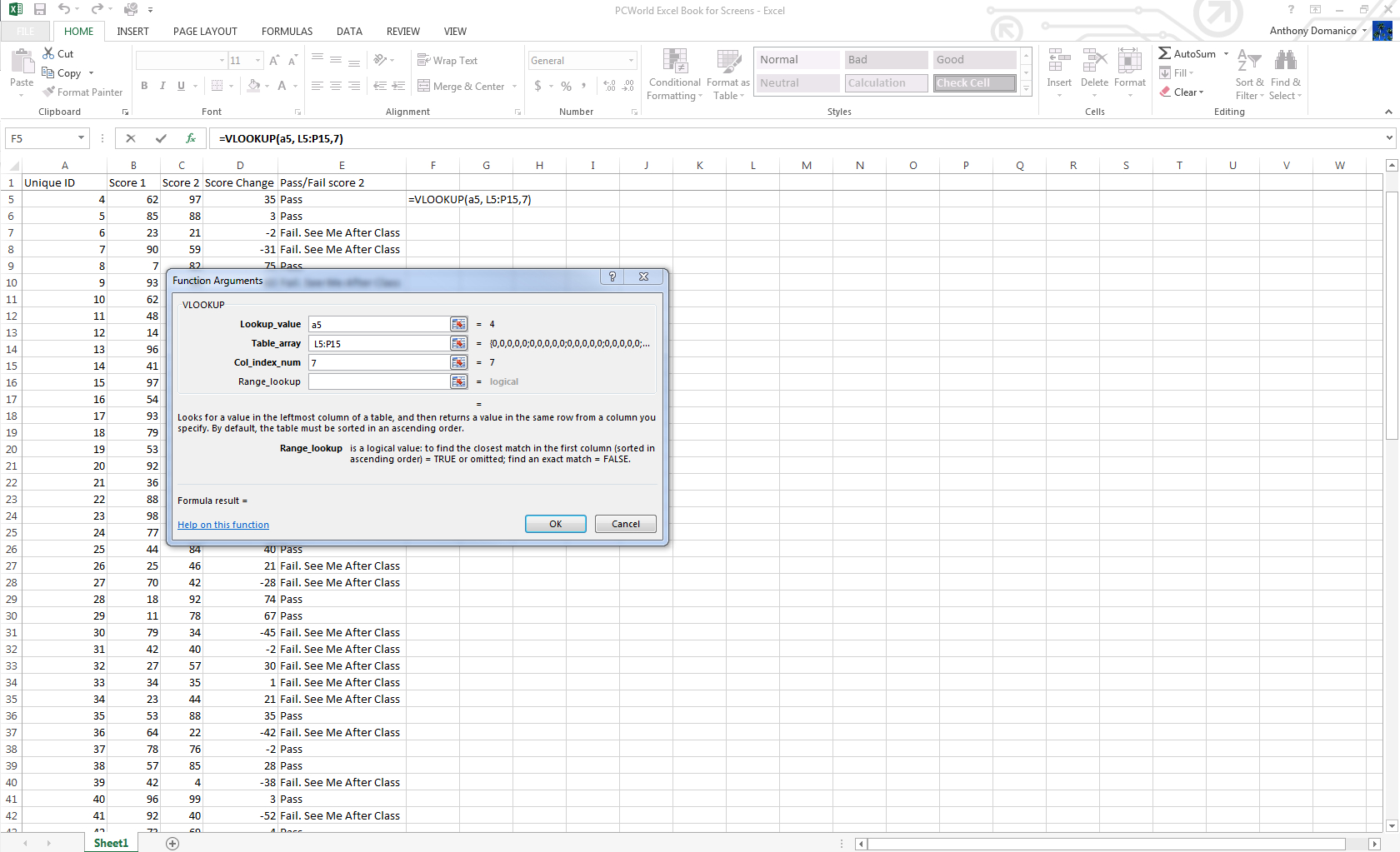Select the Format Painter tool

click(x=82, y=92)
